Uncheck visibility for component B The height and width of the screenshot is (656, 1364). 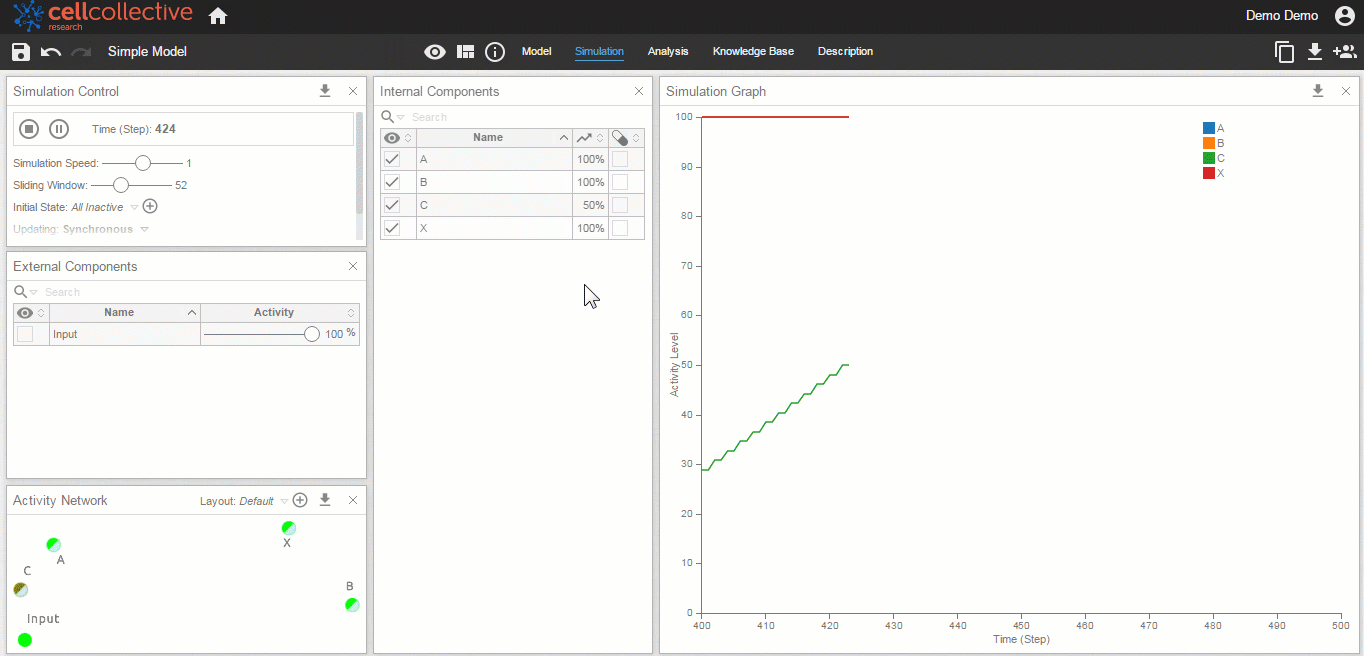[392, 182]
